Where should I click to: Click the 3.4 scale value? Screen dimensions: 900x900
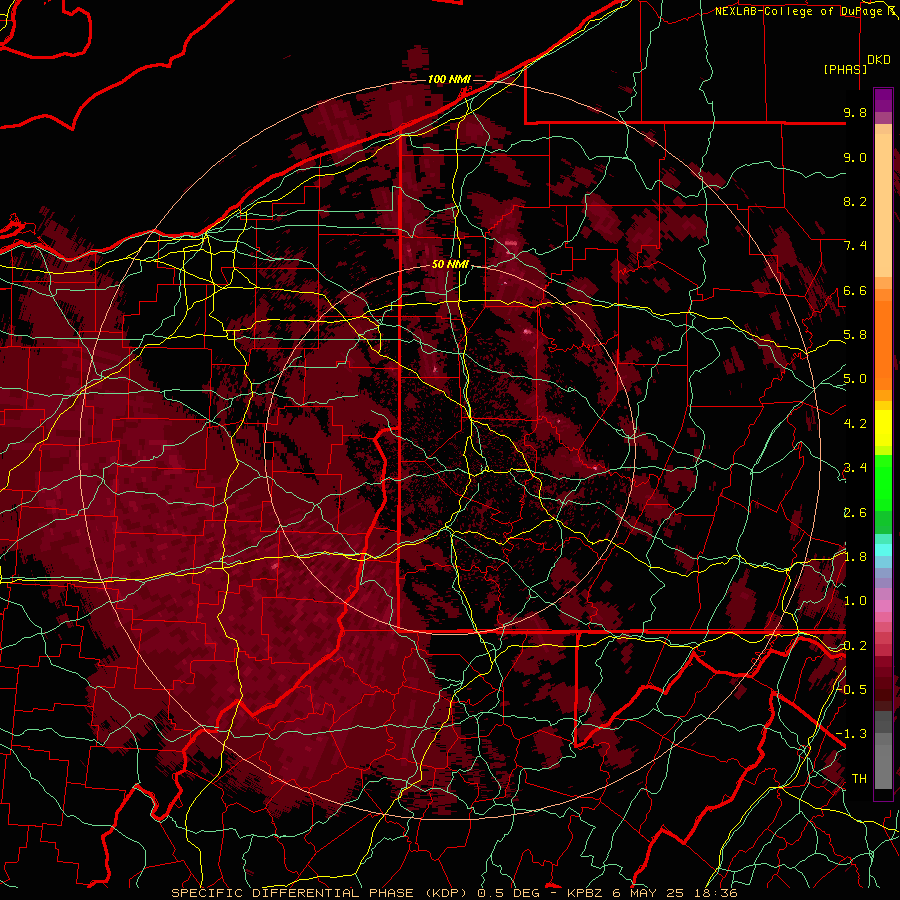coord(855,468)
